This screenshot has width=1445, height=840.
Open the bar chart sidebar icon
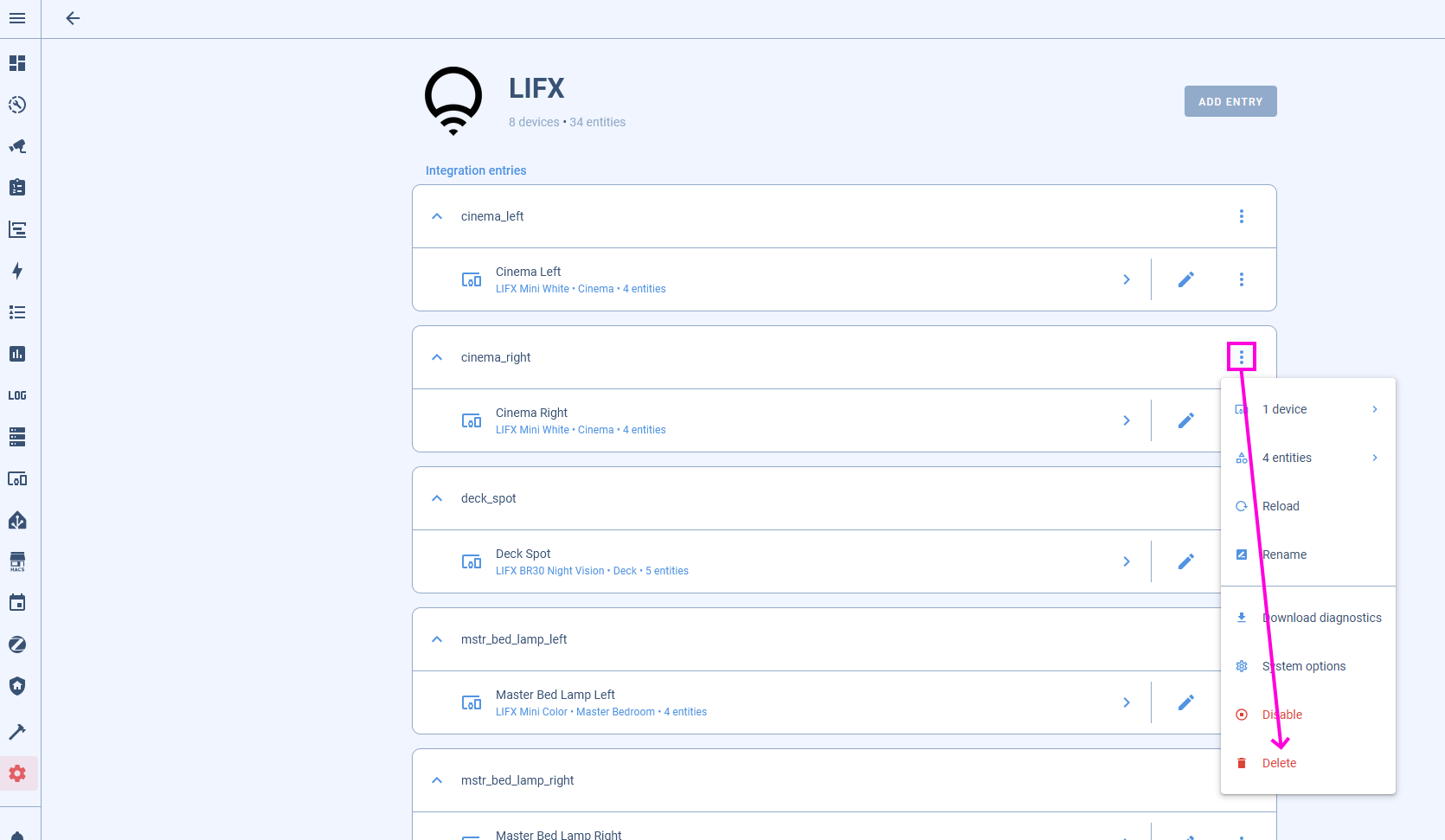click(x=17, y=354)
